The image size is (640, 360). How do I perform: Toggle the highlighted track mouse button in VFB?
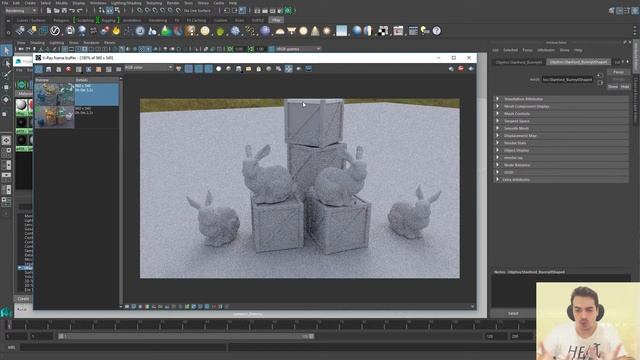289,69
